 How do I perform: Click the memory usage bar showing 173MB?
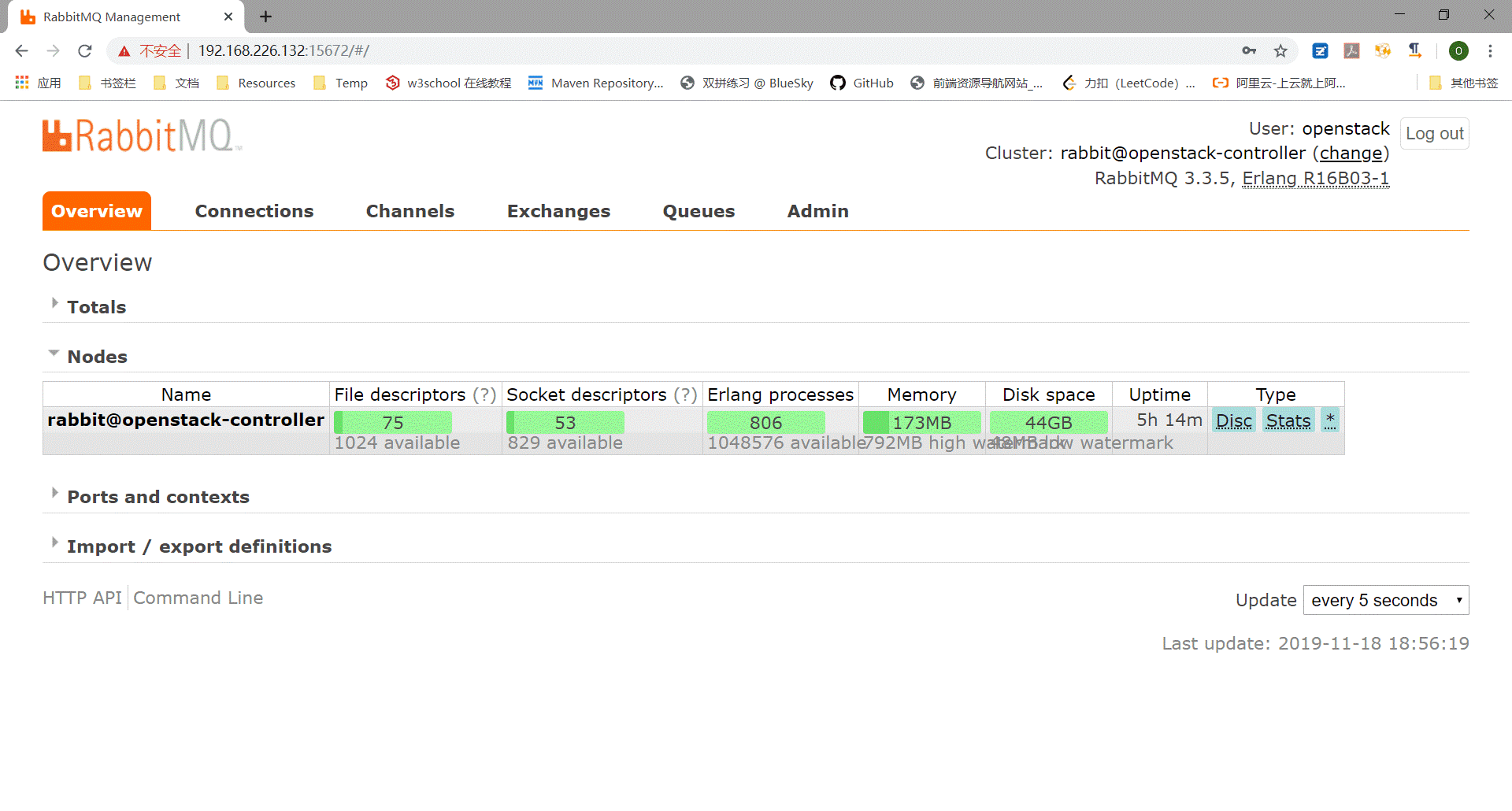coord(922,423)
